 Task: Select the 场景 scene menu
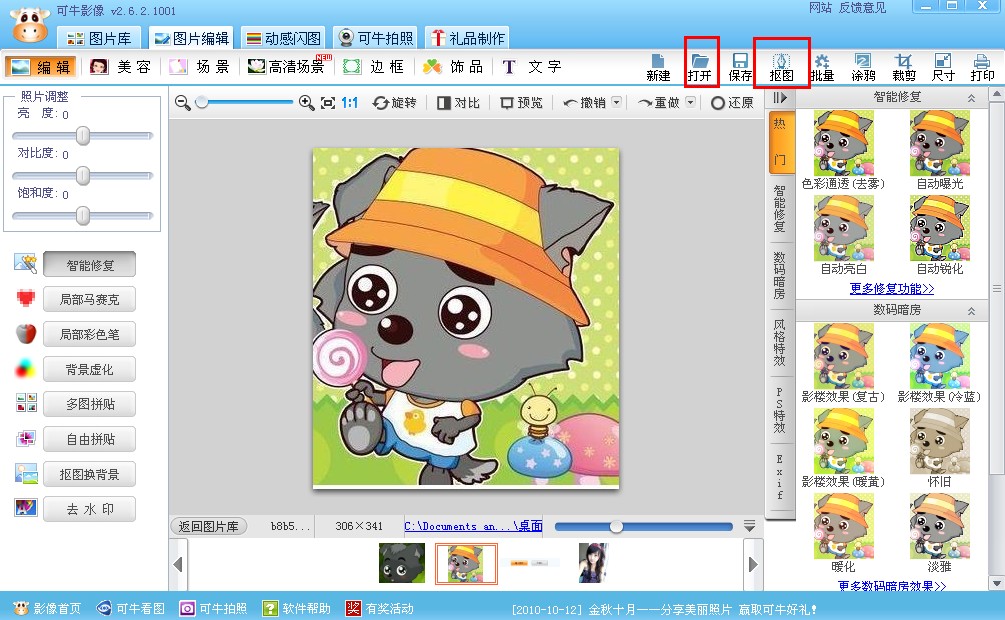click(200, 67)
